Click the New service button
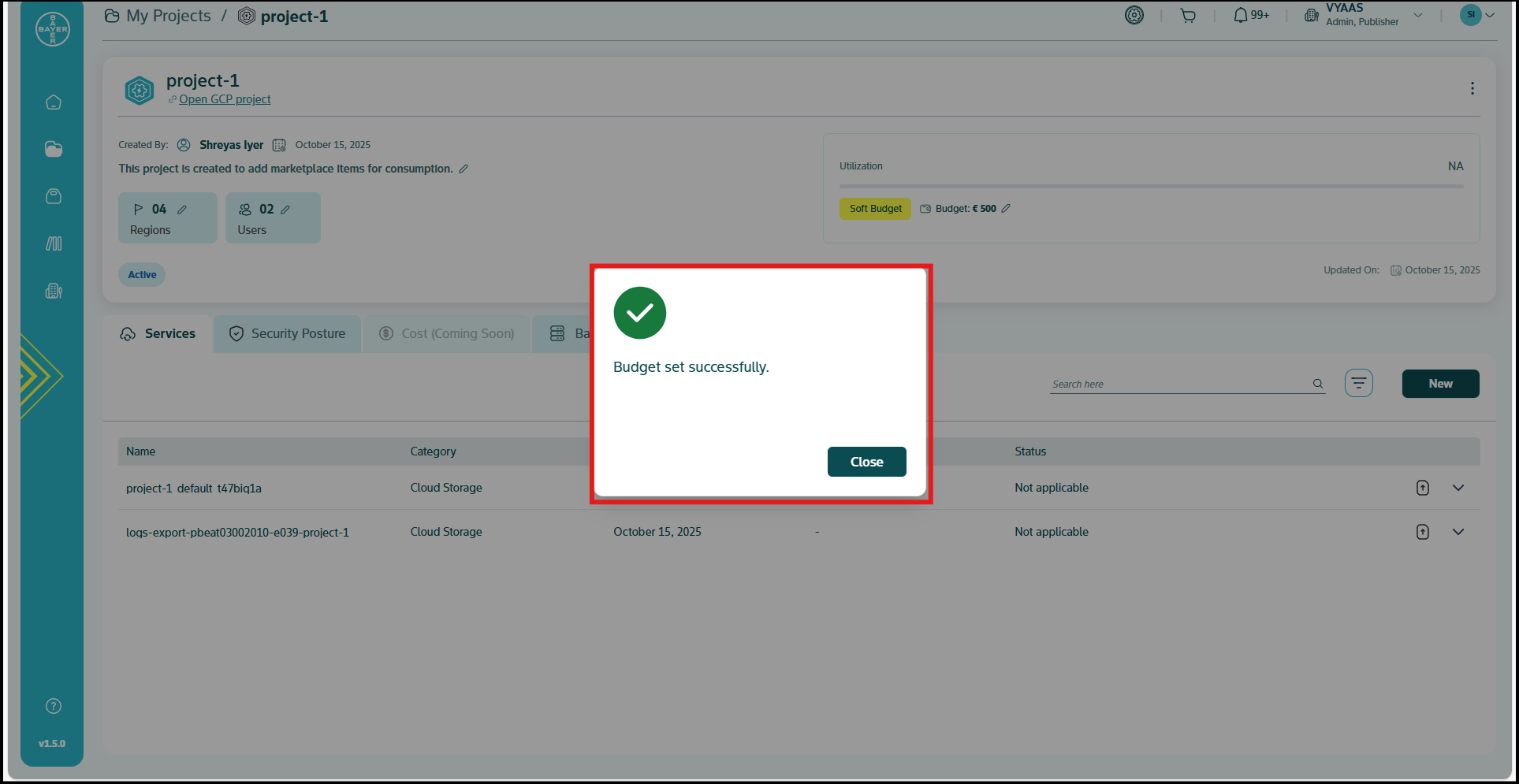This screenshot has height=784, width=1519. point(1439,384)
